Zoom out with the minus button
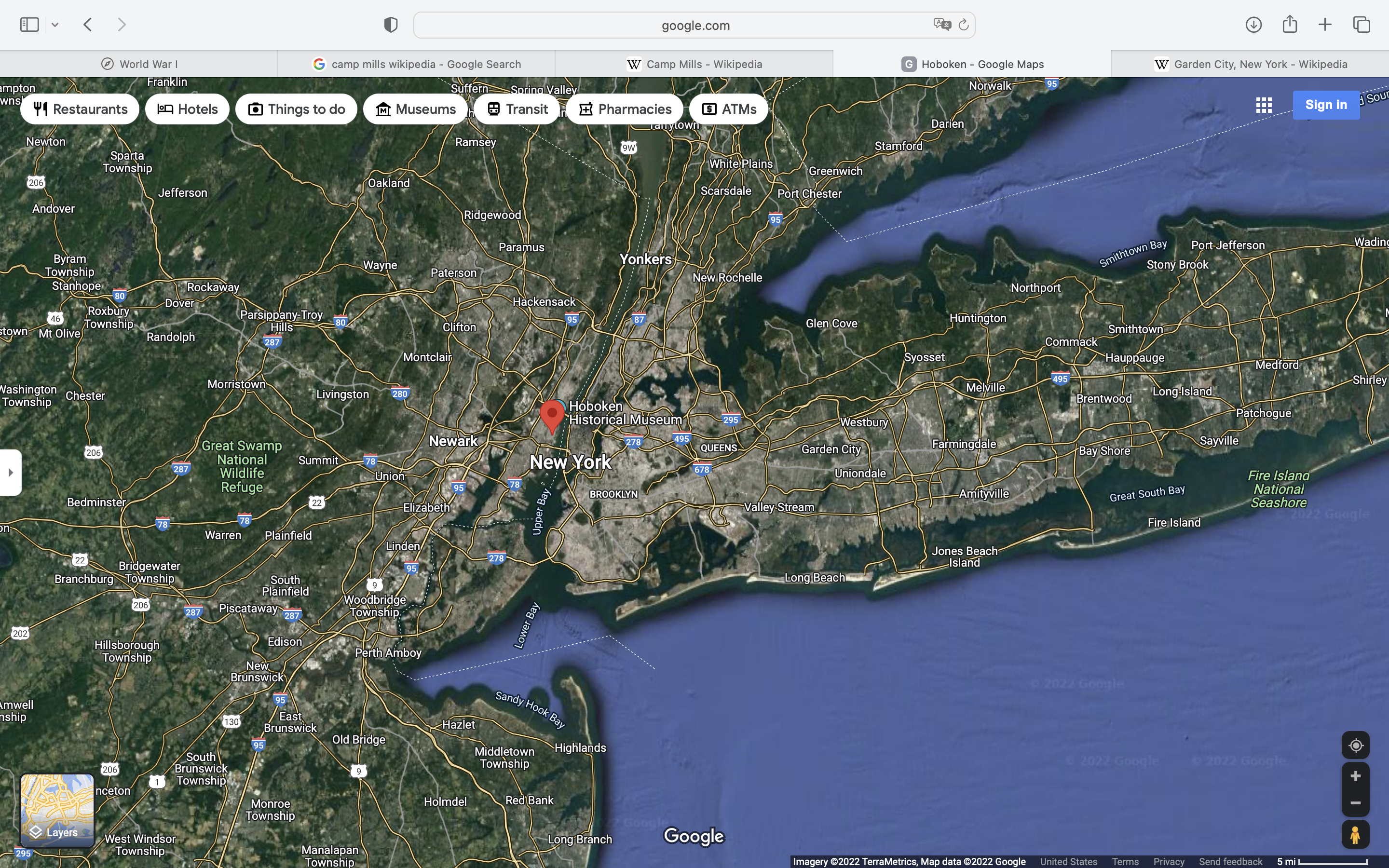1389x868 pixels. 1355,803
